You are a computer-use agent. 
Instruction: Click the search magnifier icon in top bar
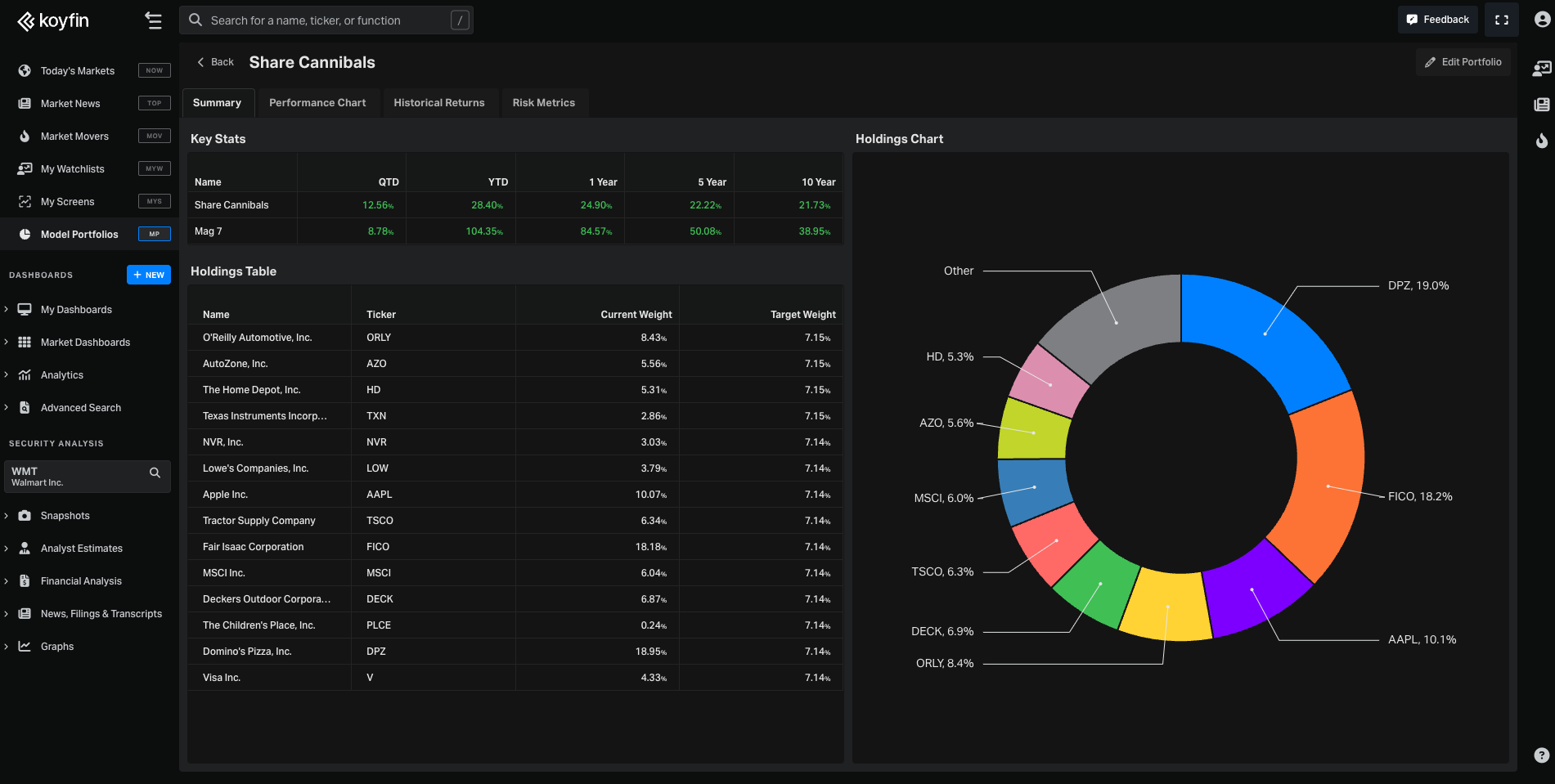[195, 20]
